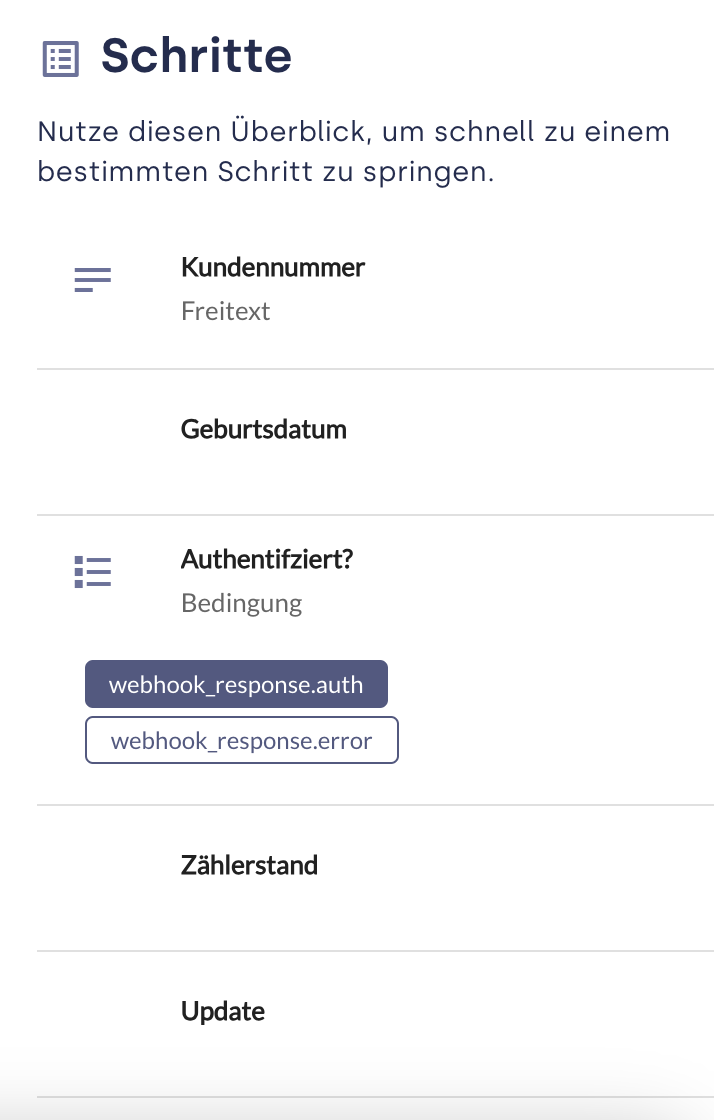This screenshot has width=714, height=1120.
Task: Click the word schnell in the description
Action: [484, 132]
